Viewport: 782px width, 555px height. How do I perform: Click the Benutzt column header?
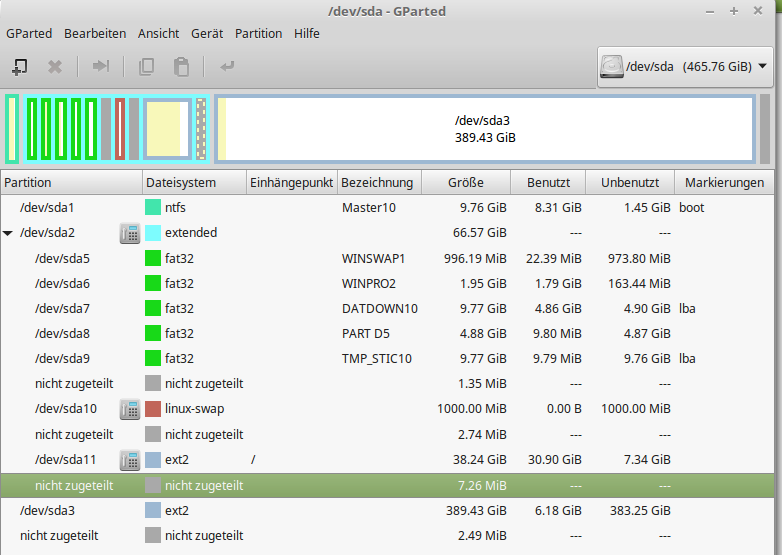[x=548, y=183]
